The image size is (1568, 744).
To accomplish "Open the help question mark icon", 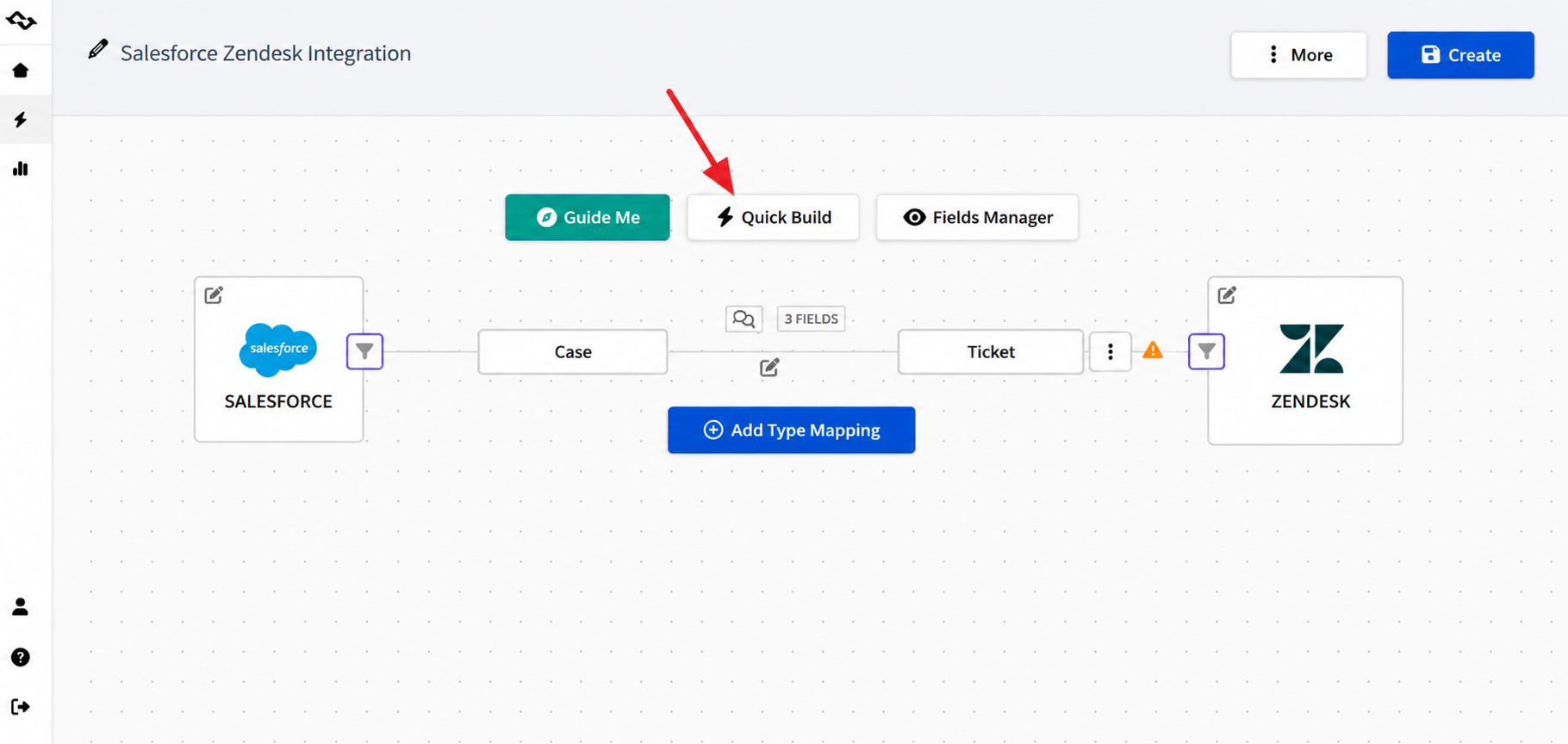I will coord(21,657).
